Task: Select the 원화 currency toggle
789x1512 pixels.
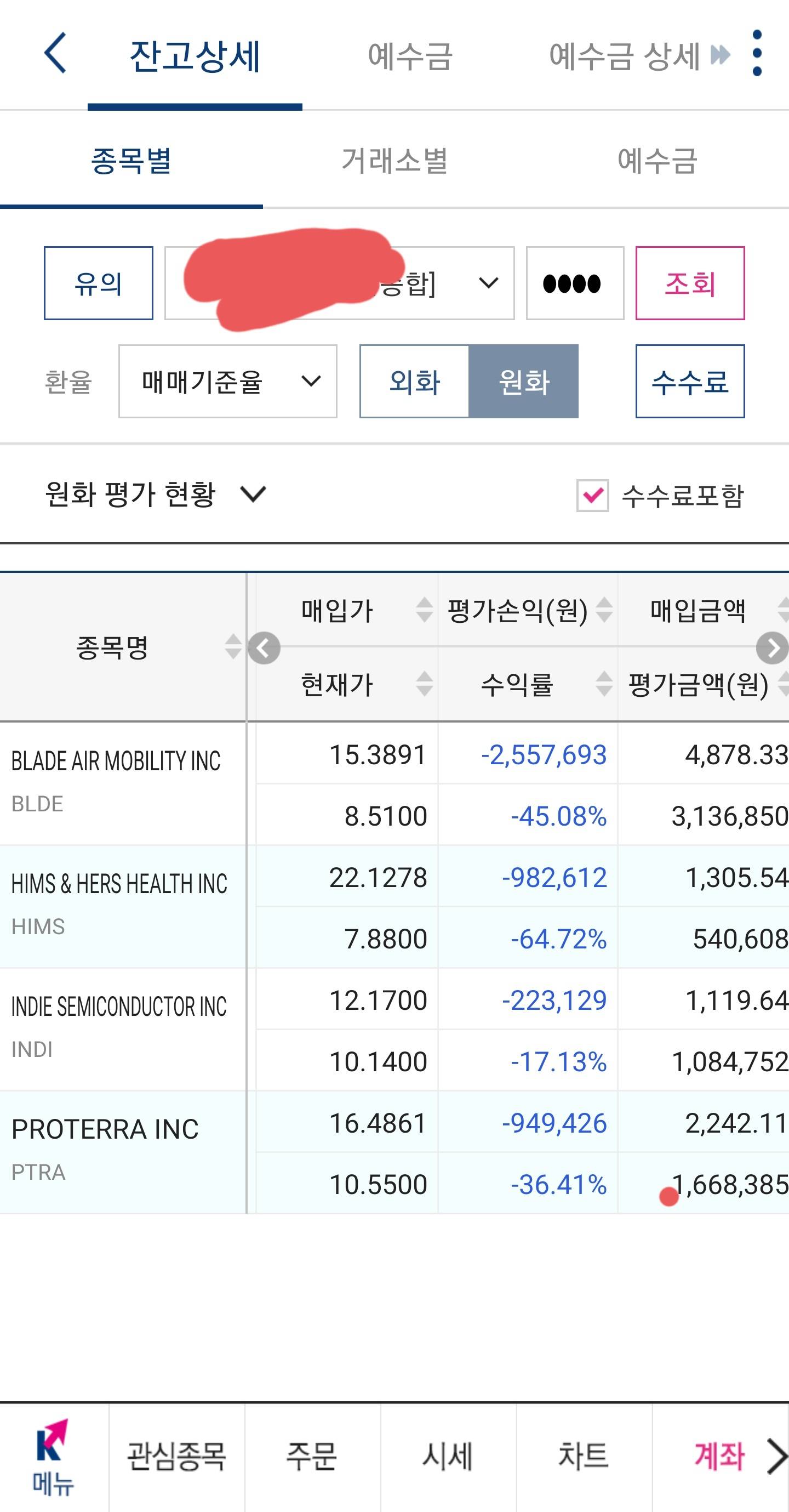Action: (523, 382)
